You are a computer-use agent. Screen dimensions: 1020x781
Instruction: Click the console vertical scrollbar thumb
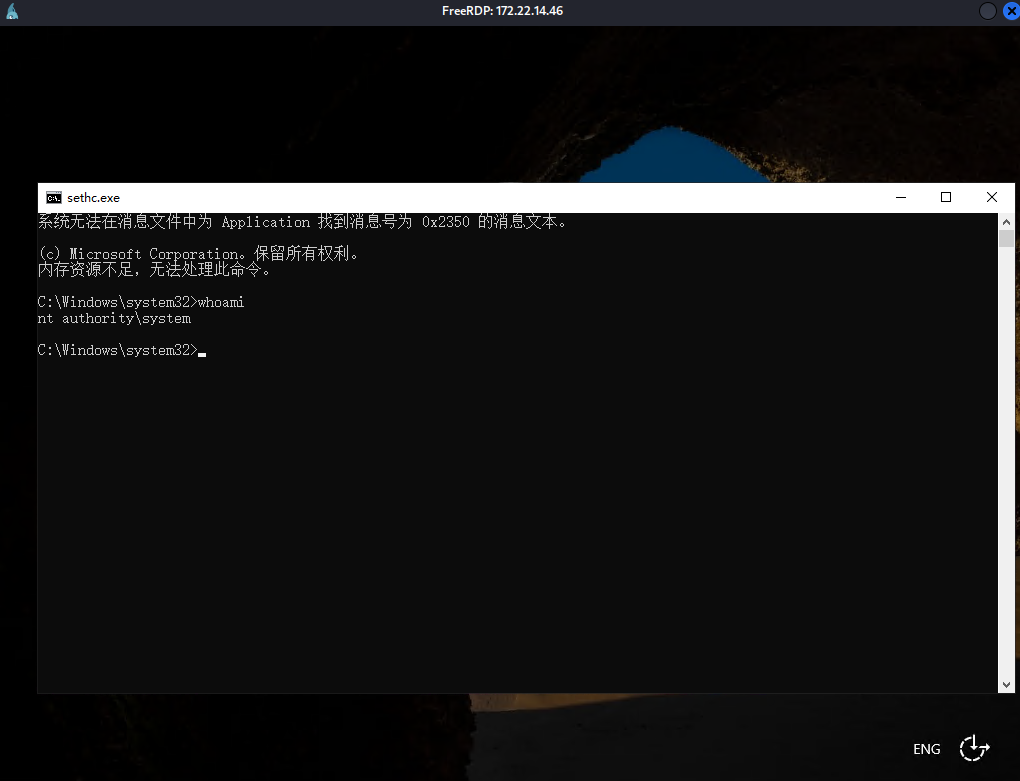point(1006,238)
